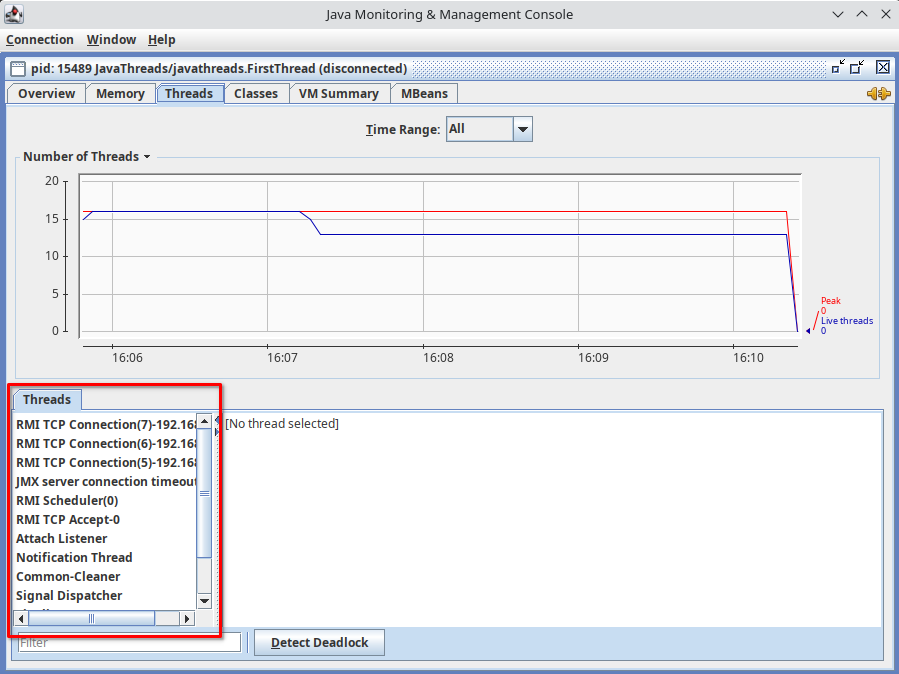Click thread list scroll right arrow
The image size is (899, 674).
point(186,618)
